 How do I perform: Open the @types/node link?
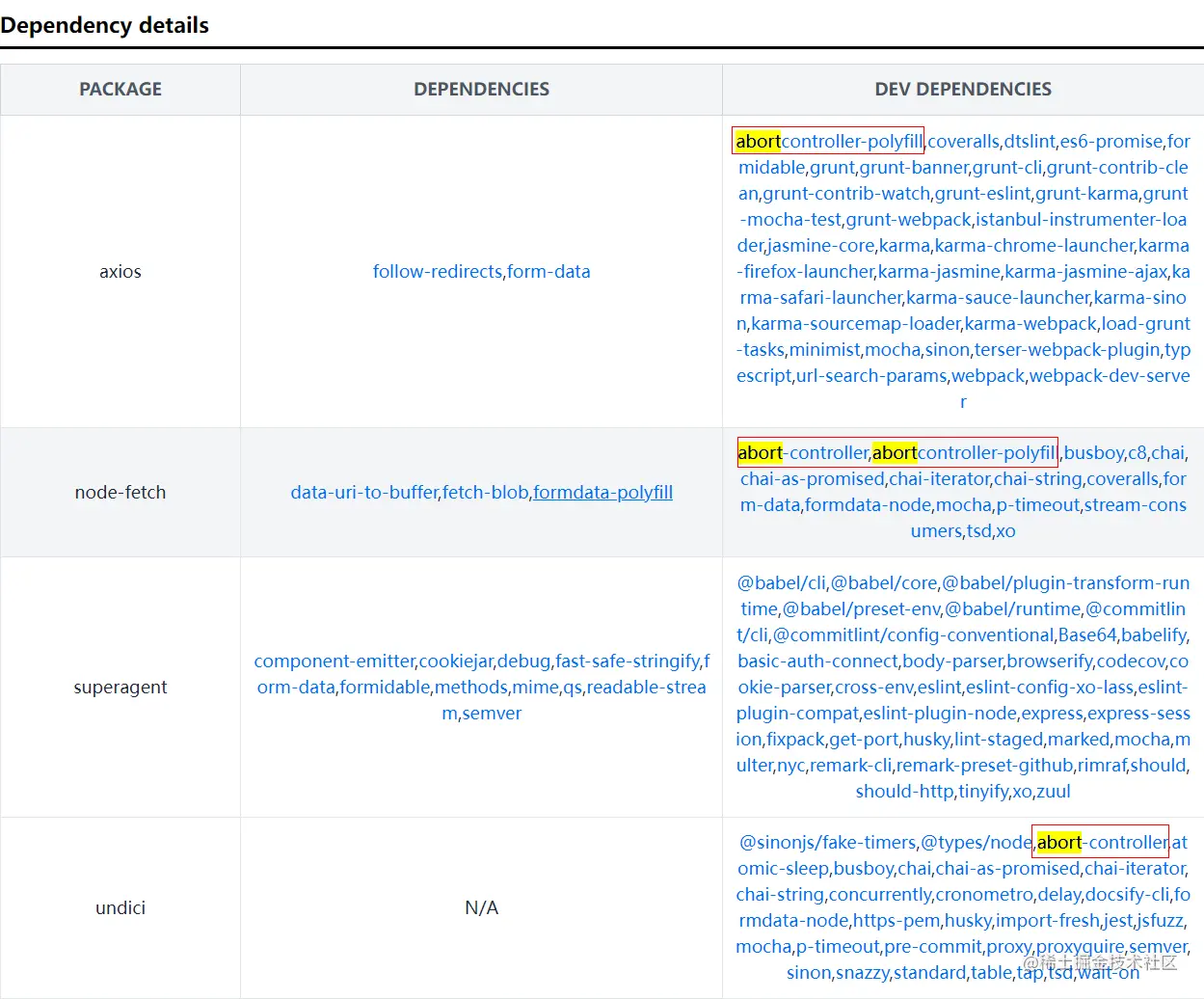click(976, 842)
